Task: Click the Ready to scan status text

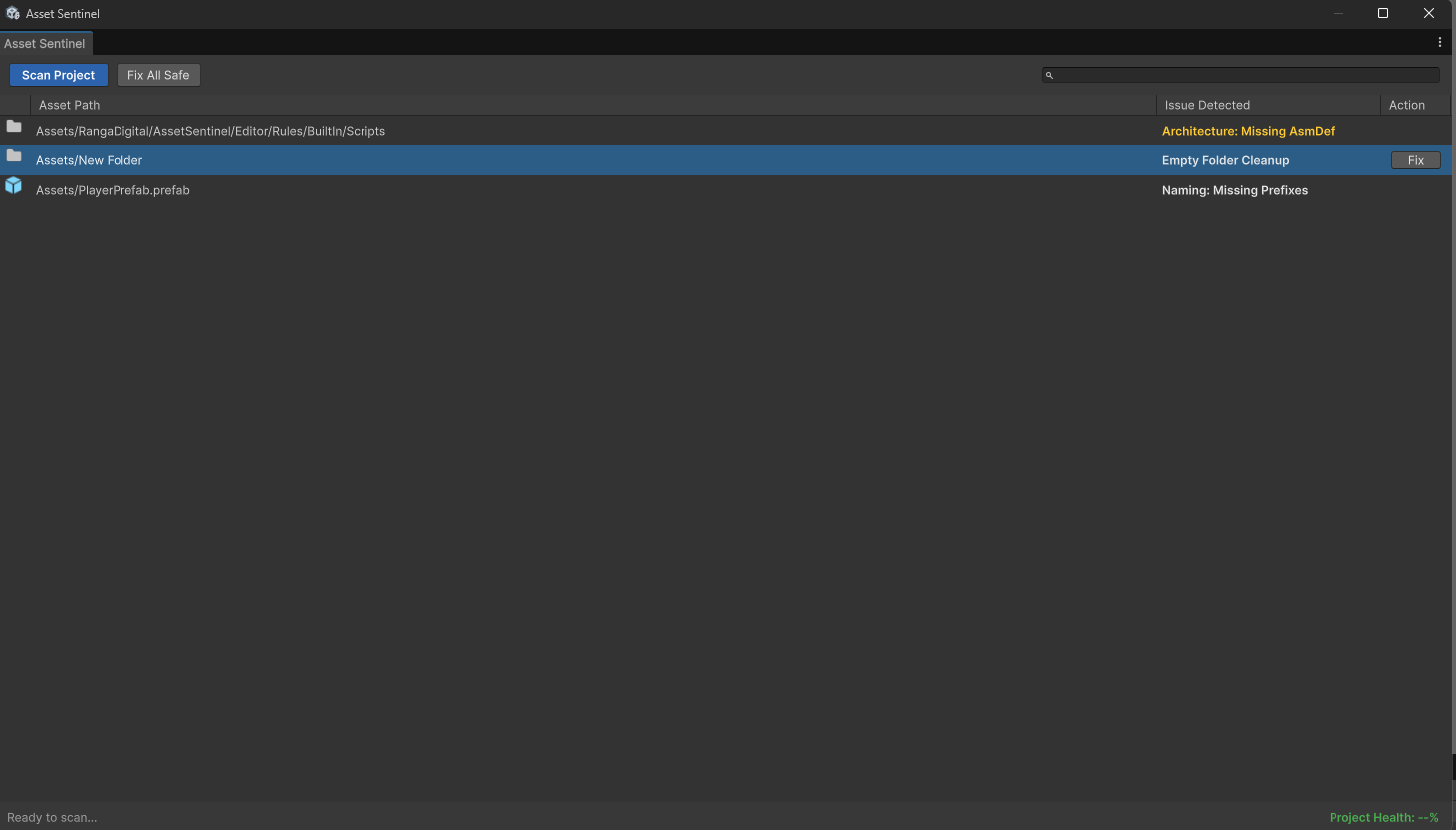Action: point(52,817)
